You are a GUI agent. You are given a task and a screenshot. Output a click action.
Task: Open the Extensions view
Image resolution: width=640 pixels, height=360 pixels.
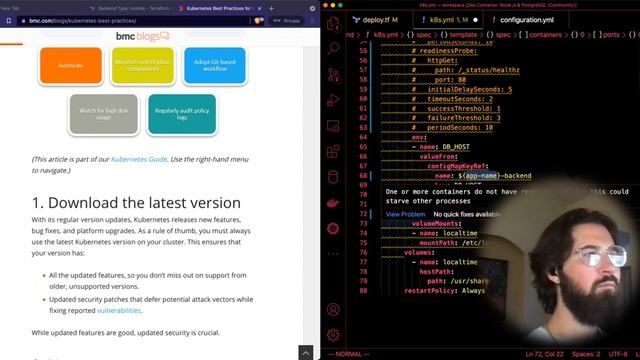[x=333, y=151]
